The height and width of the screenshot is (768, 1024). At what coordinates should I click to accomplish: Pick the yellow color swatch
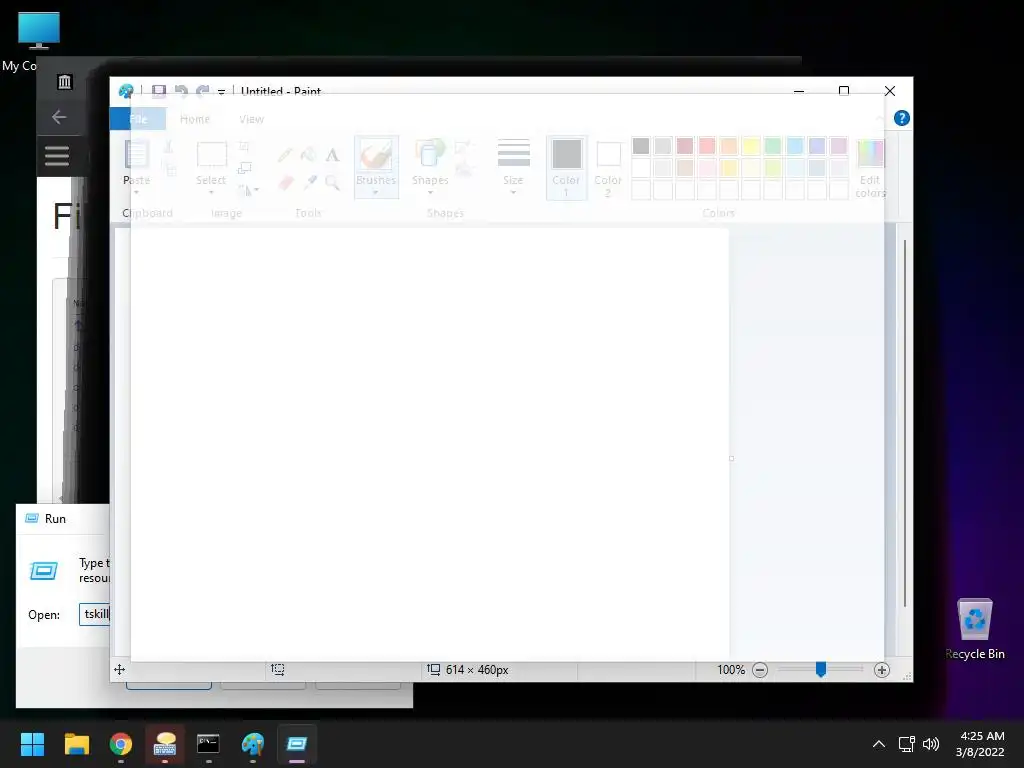click(x=751, y=146)
